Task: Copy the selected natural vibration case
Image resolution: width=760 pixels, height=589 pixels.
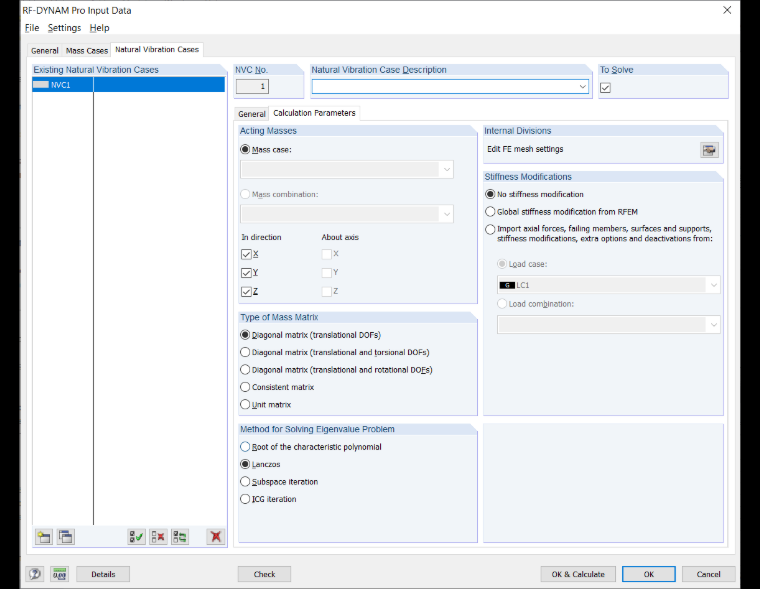Action: pos(65,537)
